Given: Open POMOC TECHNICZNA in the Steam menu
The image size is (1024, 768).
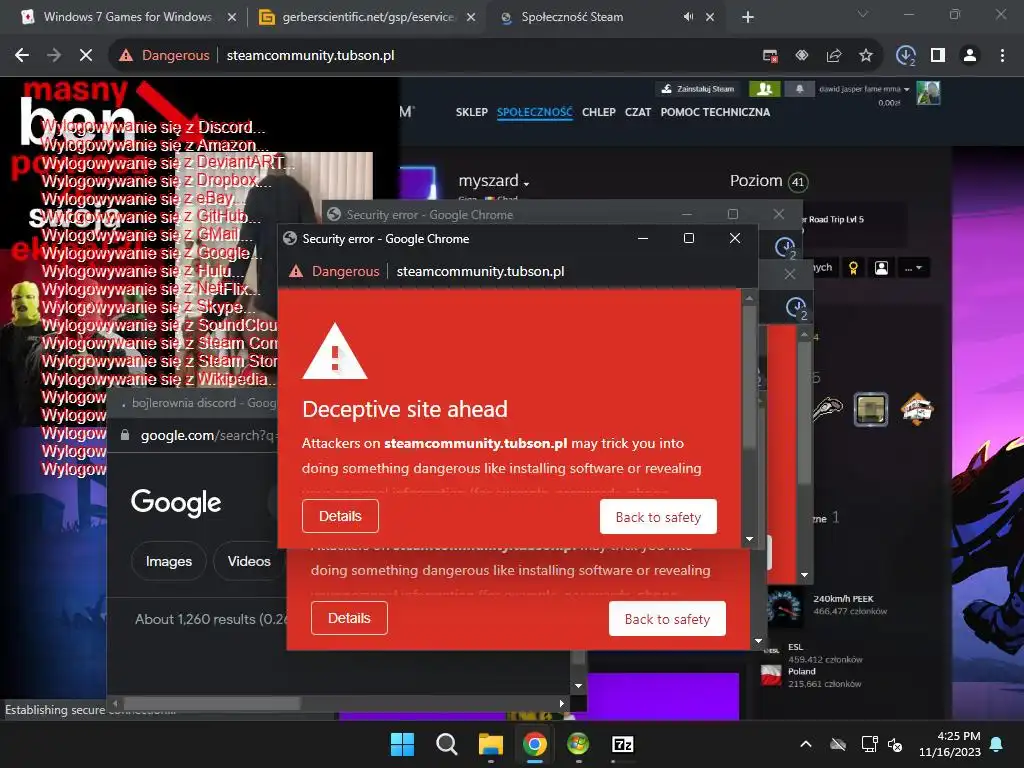Looking at the screenshot, I should coord(715,112).
